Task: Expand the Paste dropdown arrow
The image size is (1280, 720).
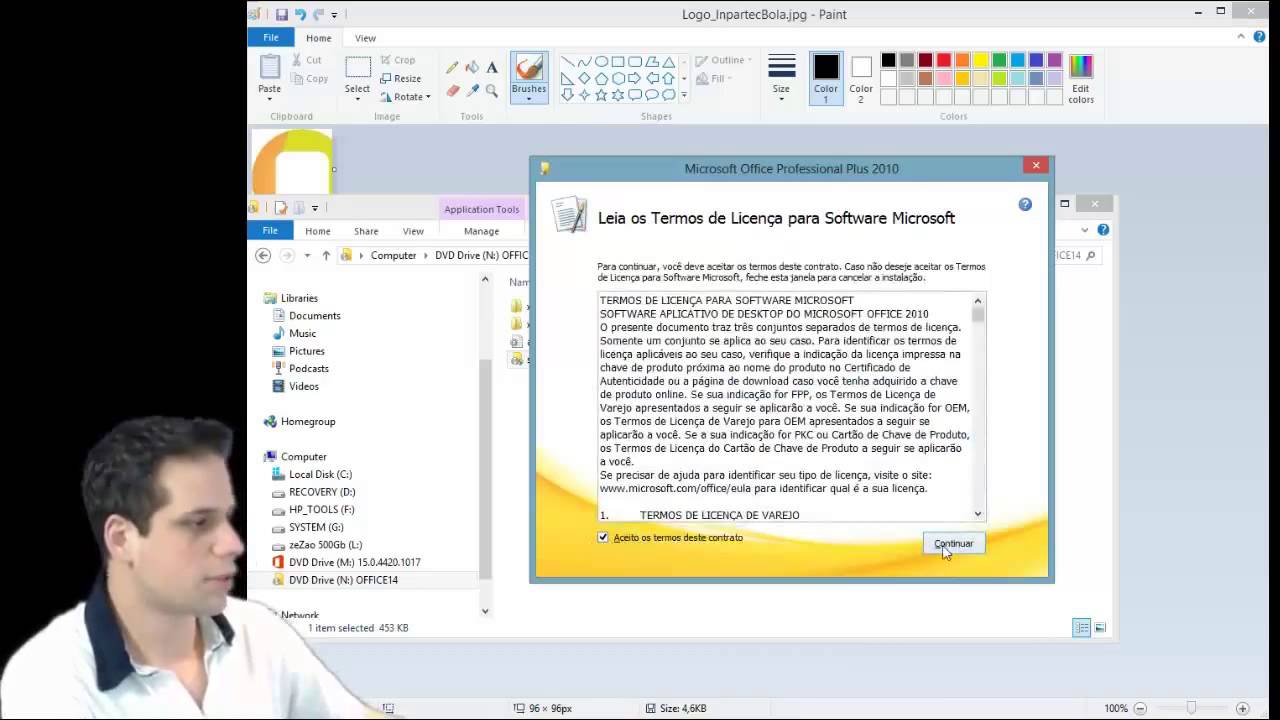Action: 270,98
